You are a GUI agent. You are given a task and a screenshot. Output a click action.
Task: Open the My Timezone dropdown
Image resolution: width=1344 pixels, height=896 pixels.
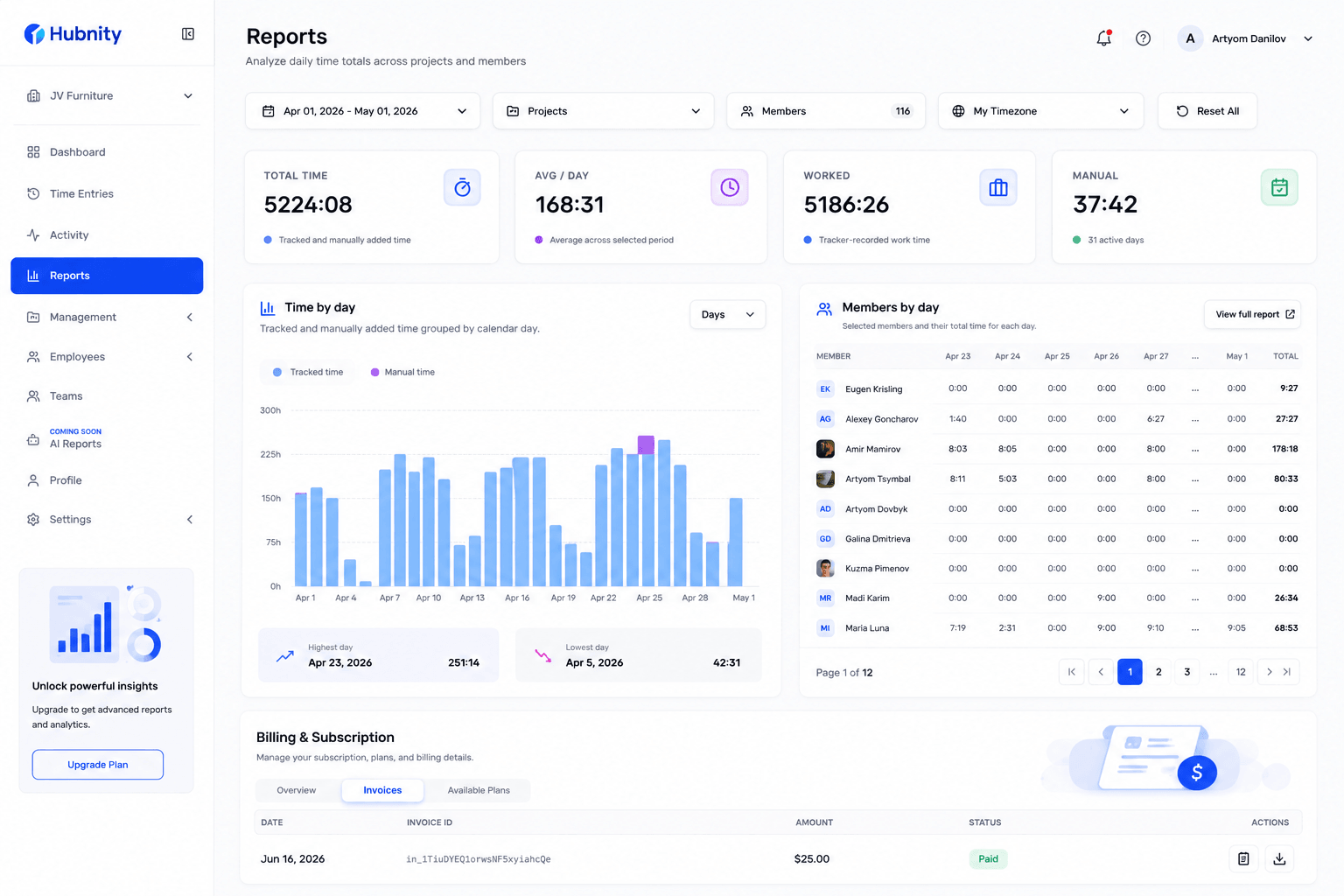pos(1041,111)
